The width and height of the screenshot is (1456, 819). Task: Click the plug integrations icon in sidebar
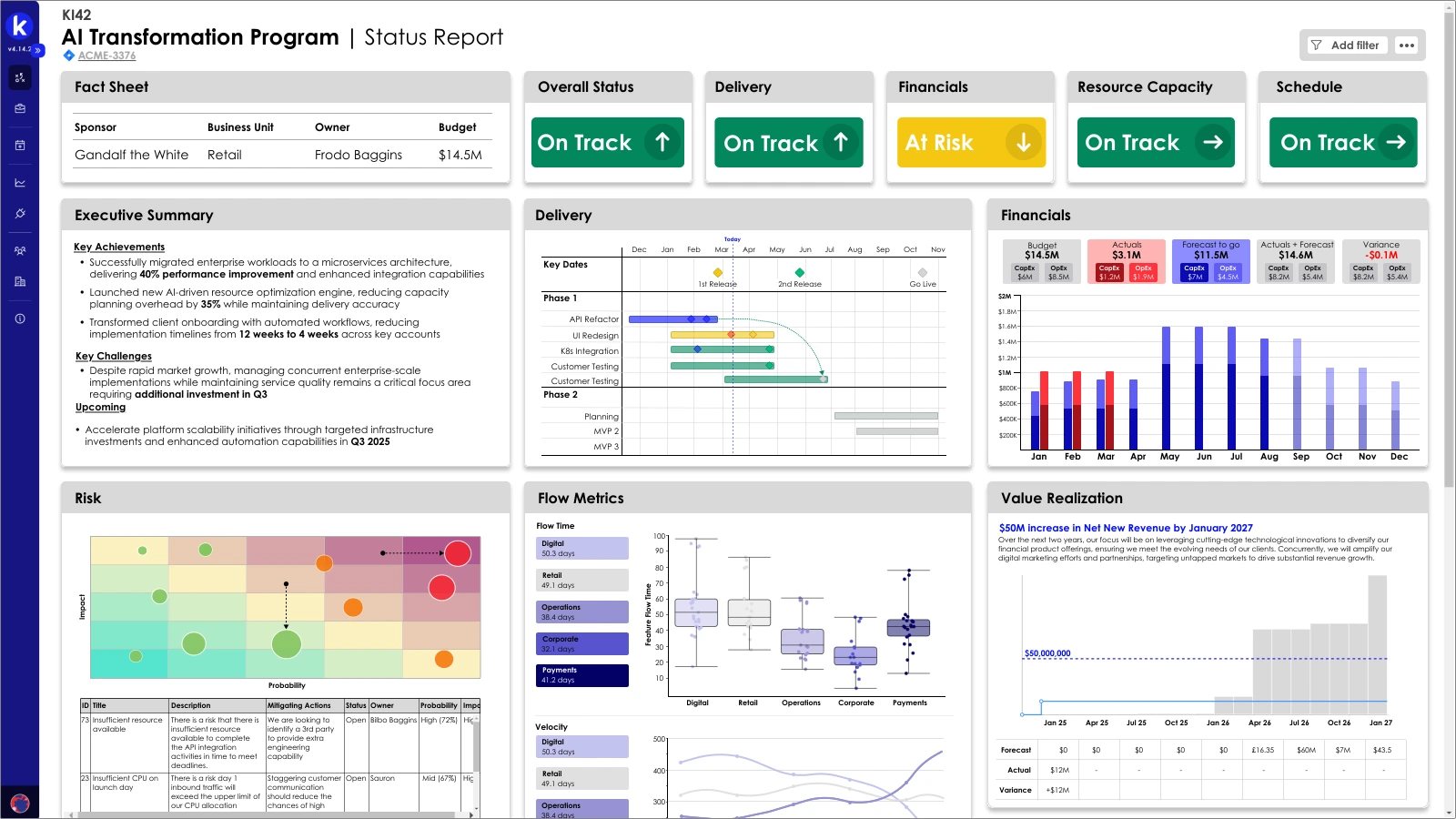[20, 214]
